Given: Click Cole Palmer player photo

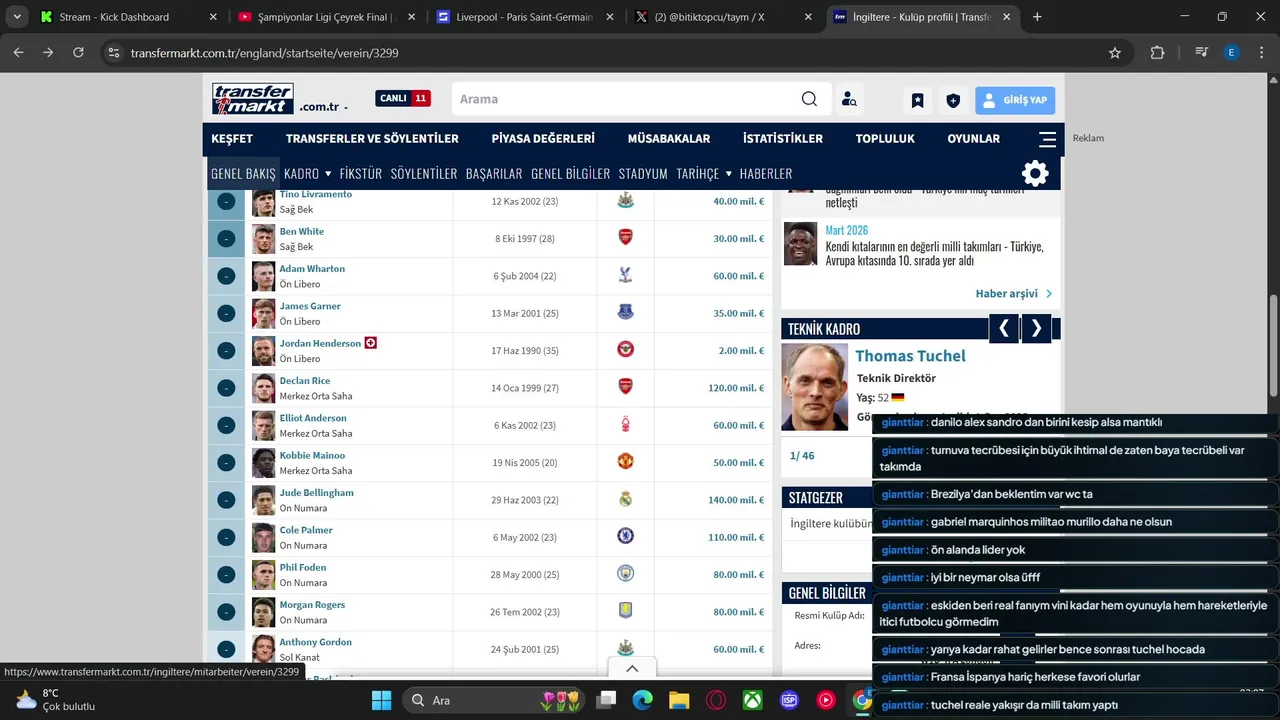Looking at the screenshot, I should point(263,537).
